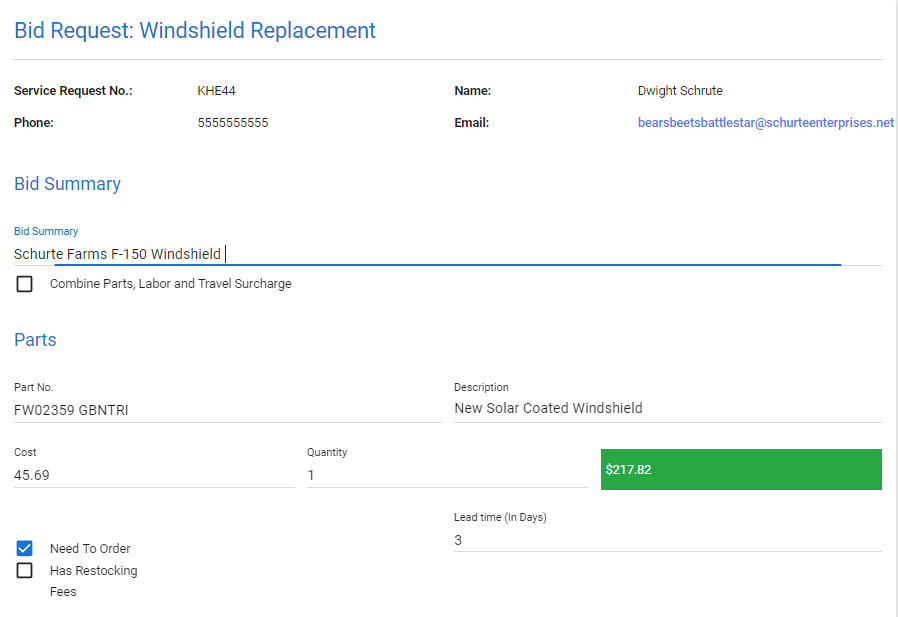The width and height of the screenshot is (898, 617).
Task: Click the Combine Parts, Labor and Travel Surcharge label
Action: [x=171, y=284]
